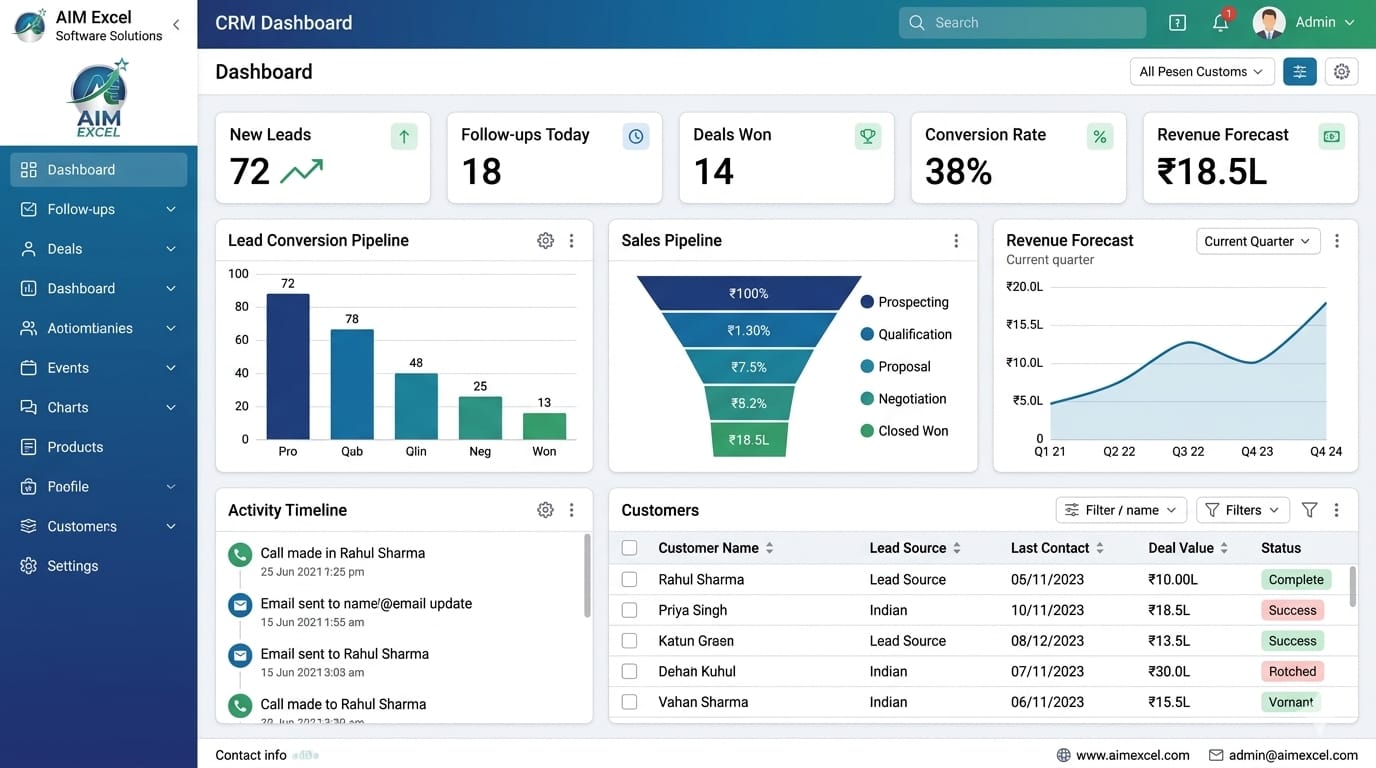
Task: Toggle the select-all customers checkbox
Action: (629, 548)
